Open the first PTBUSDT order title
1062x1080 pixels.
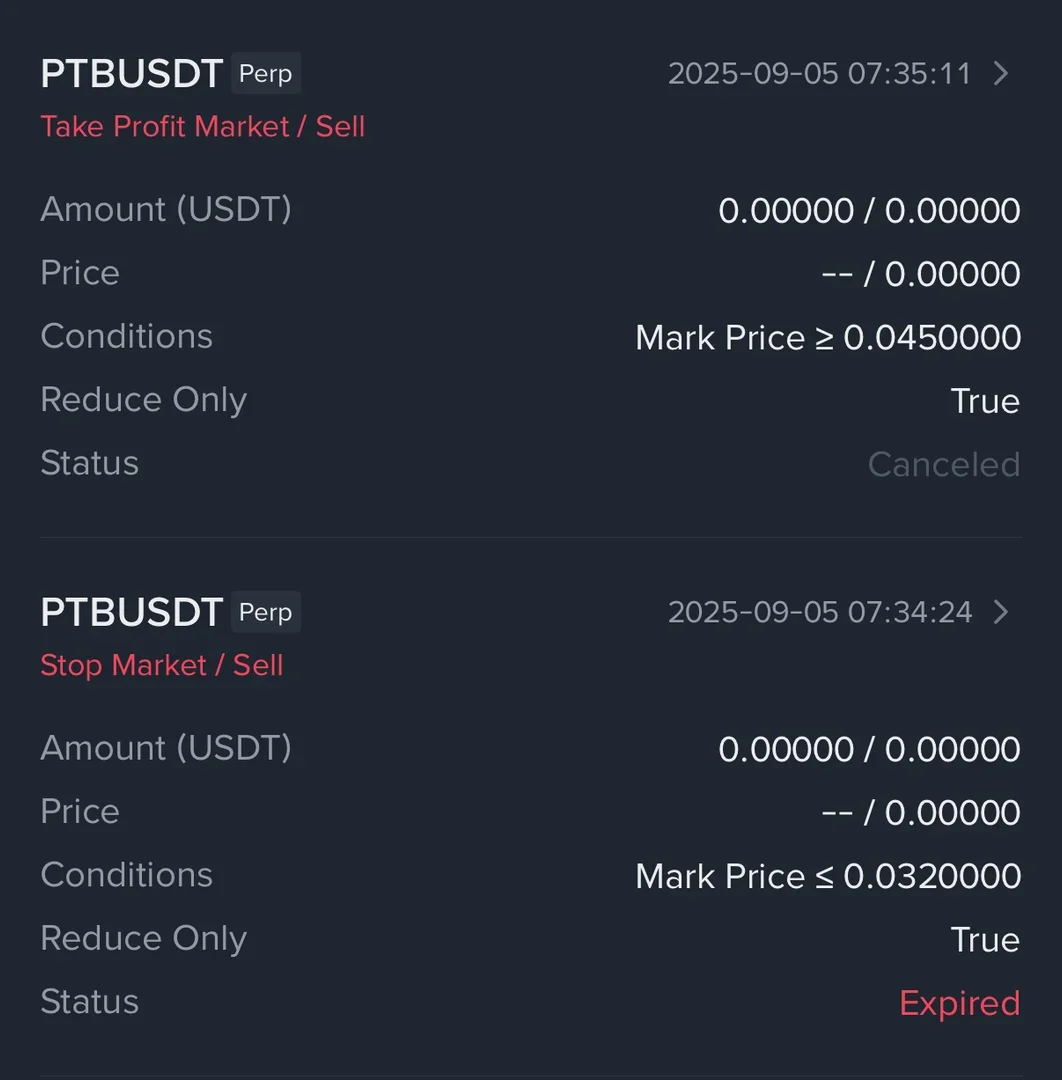click(x=131, y=74)
